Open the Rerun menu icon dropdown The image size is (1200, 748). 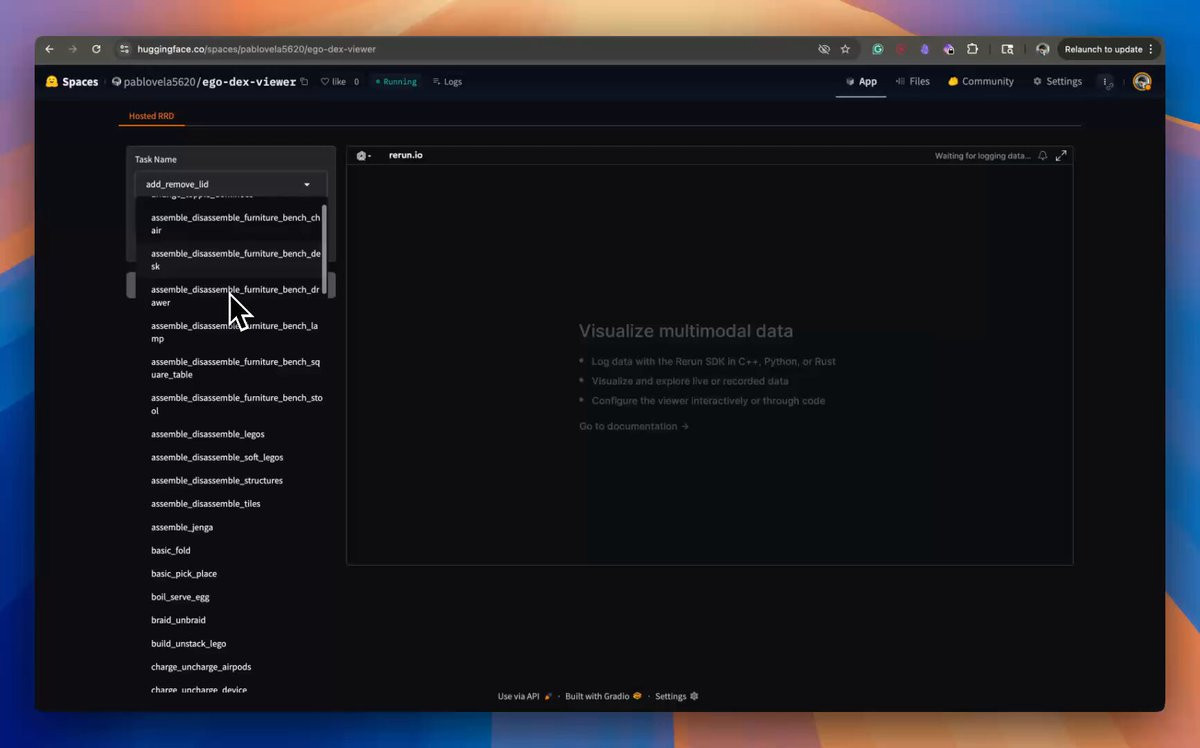pyautogui.click(x=364, y=156)
